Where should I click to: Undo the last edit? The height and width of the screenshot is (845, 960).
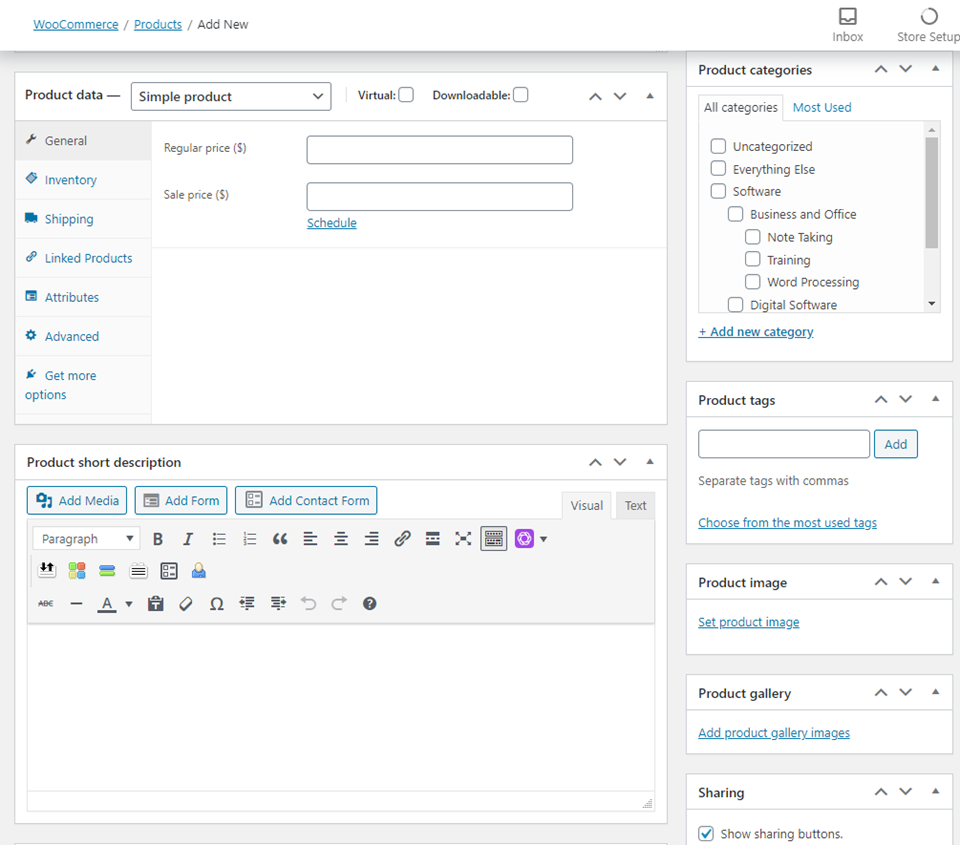pyautogui.click(x=309, y=604)
